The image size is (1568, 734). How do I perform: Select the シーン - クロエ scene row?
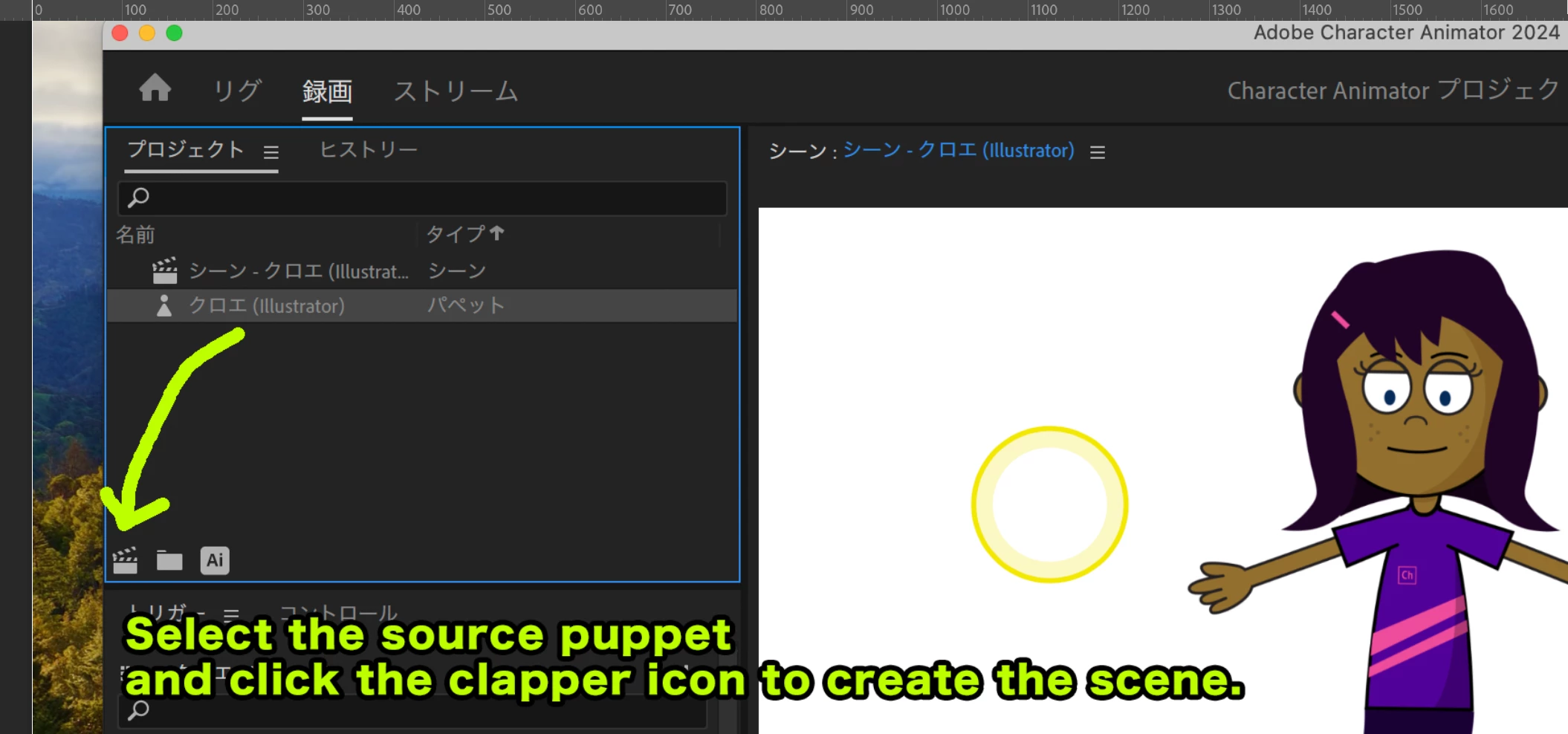pyautogui.click(x=422, y=271)
